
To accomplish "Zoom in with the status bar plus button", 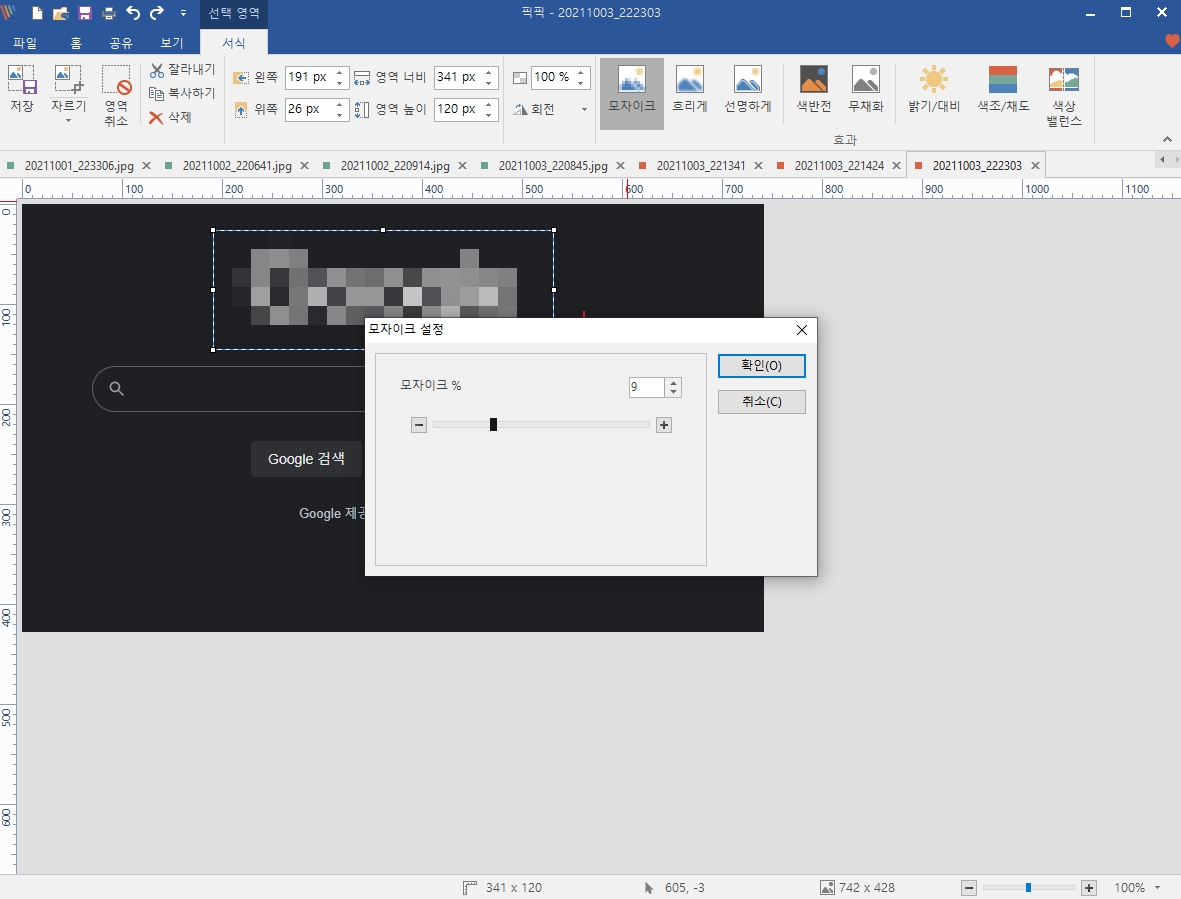I will [x=1088, y=888].
